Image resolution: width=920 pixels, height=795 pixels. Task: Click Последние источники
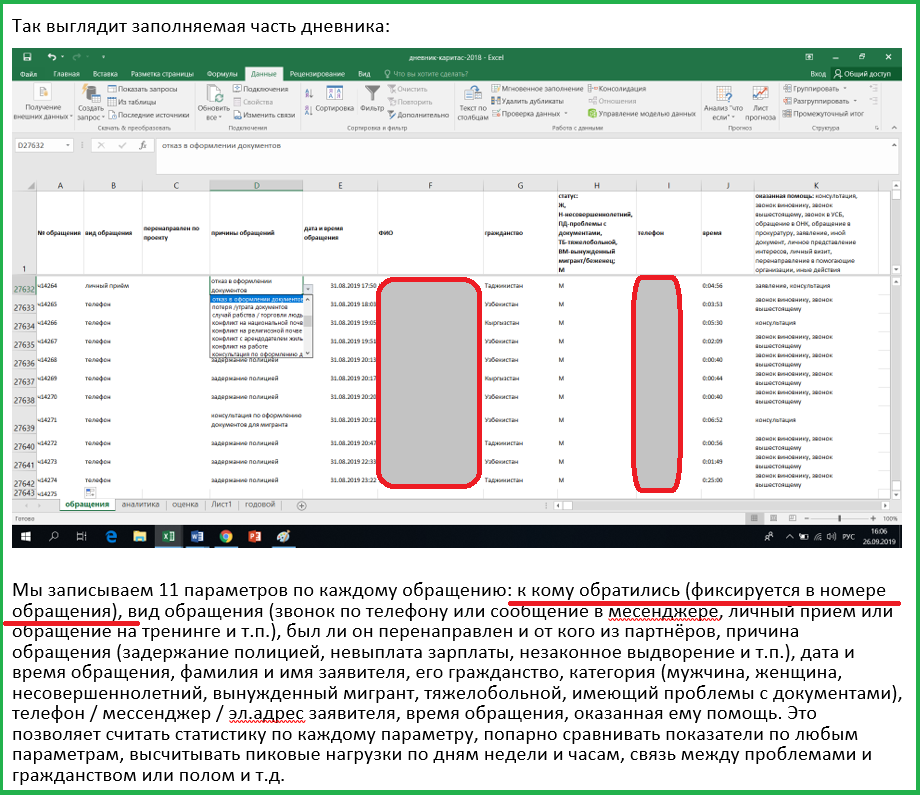[x=148, y=115]
